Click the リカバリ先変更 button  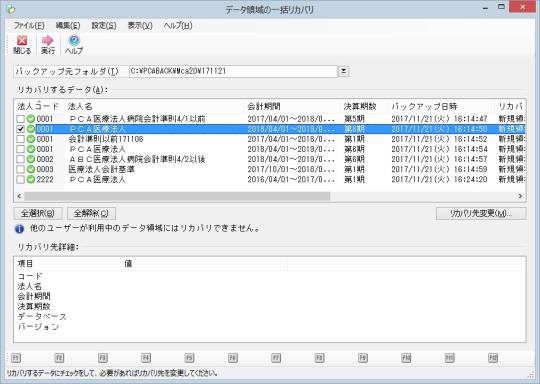(x=481, y=214)
